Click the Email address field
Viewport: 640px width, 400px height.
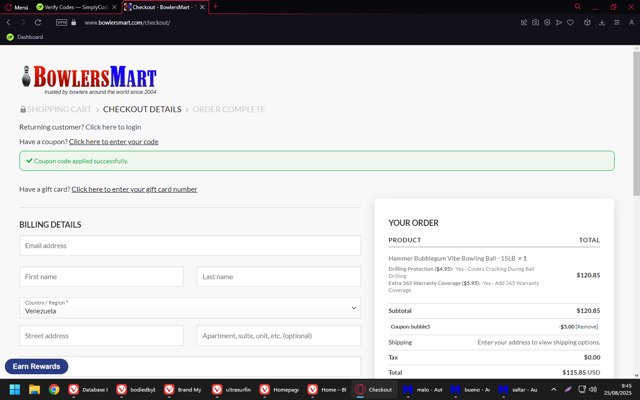(x=190, y=245)
